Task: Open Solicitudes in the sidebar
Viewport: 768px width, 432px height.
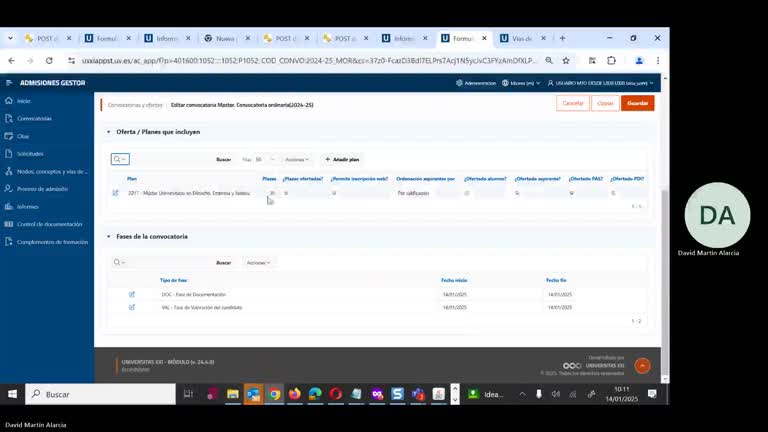Action: 30,154
